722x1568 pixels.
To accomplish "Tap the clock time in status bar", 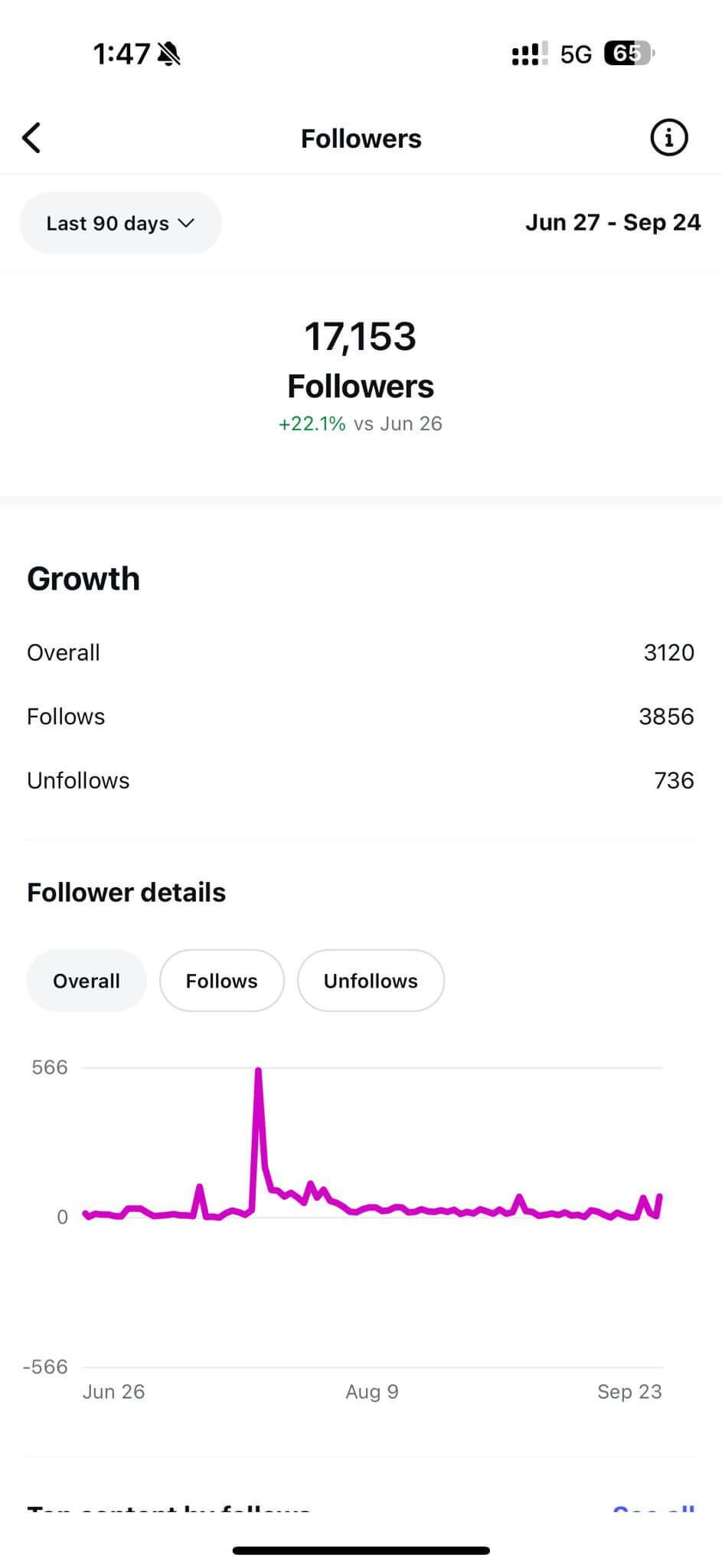I will point(121,54).
